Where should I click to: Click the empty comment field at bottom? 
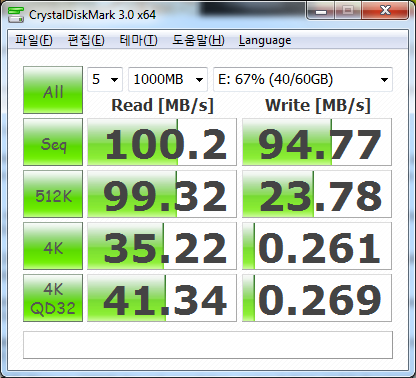[x=208, y=345]
